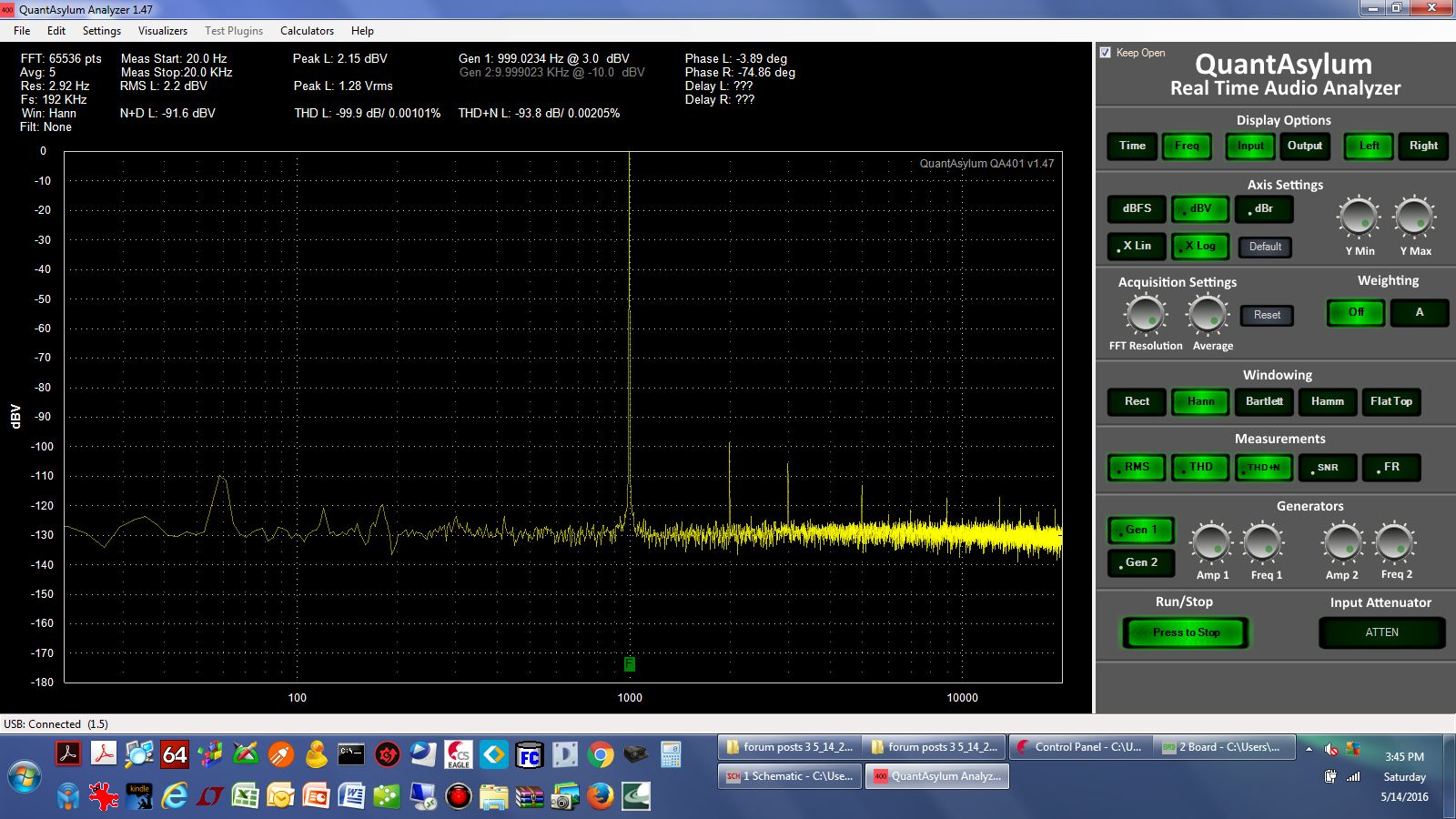This screenshot has height=819, width=1456.
Task: Open the Windows Start menu
Action: pos(25,776)
